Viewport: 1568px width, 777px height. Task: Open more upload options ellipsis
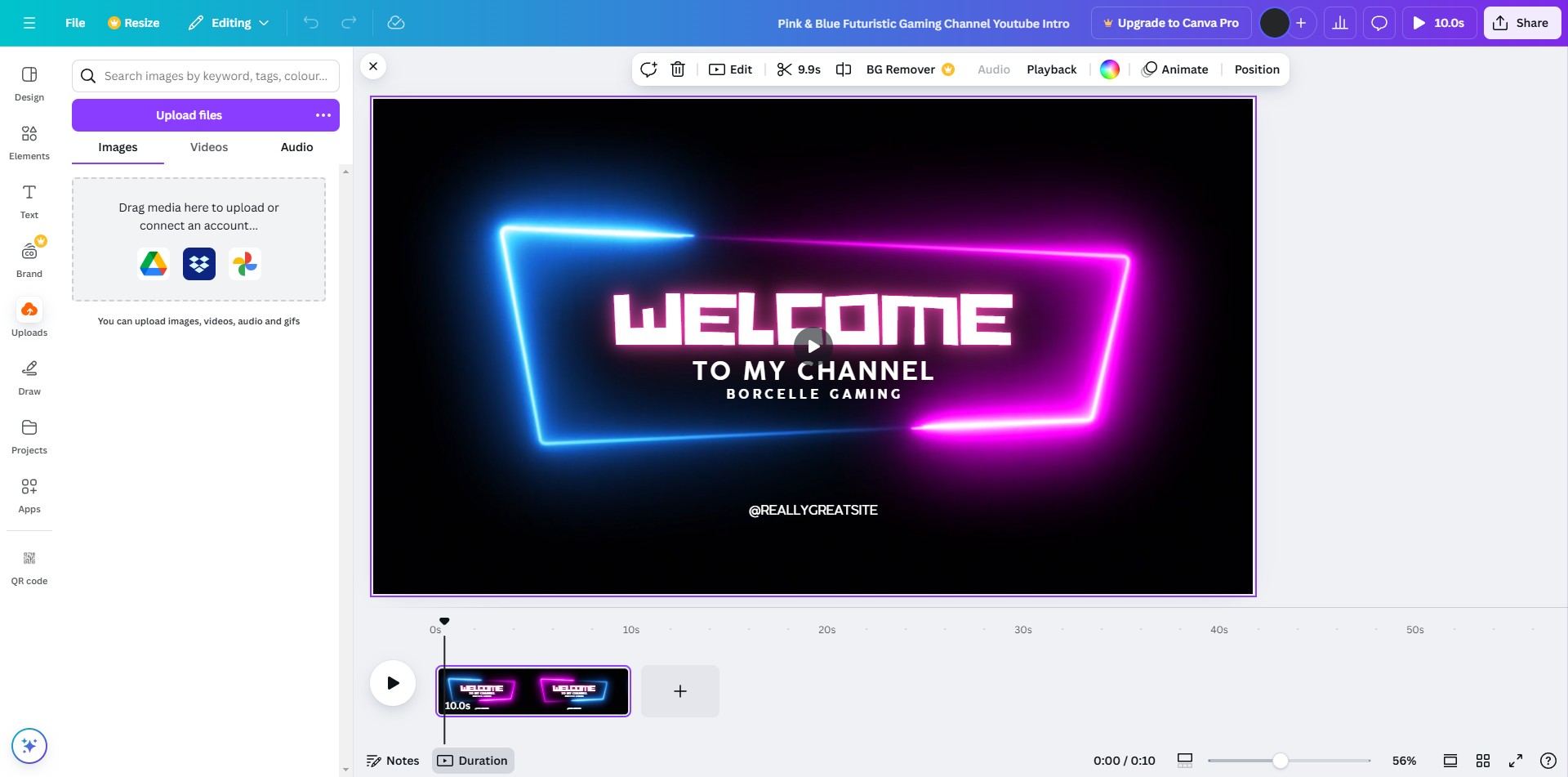click(323, 115)
